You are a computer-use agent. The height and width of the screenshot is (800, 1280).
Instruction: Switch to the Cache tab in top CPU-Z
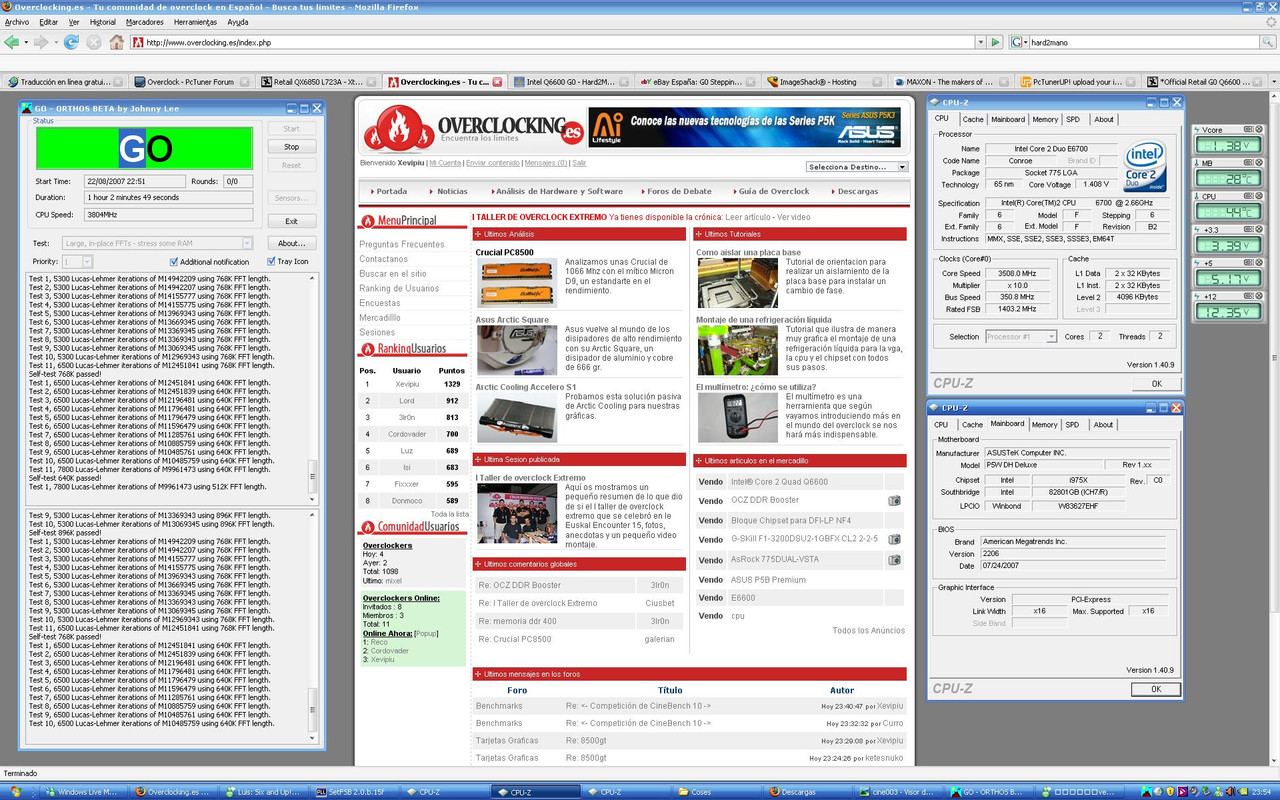[x=972, y=119]
